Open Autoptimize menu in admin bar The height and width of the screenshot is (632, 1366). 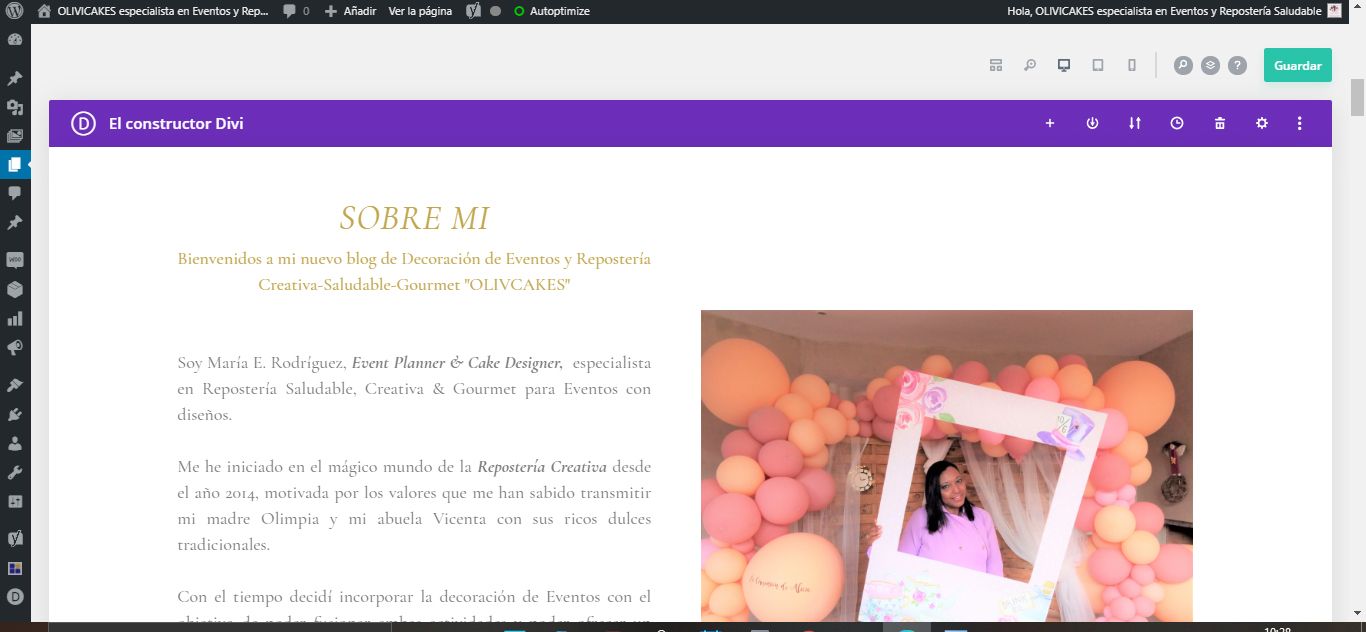pyautogui.click(x=551, y=11)
